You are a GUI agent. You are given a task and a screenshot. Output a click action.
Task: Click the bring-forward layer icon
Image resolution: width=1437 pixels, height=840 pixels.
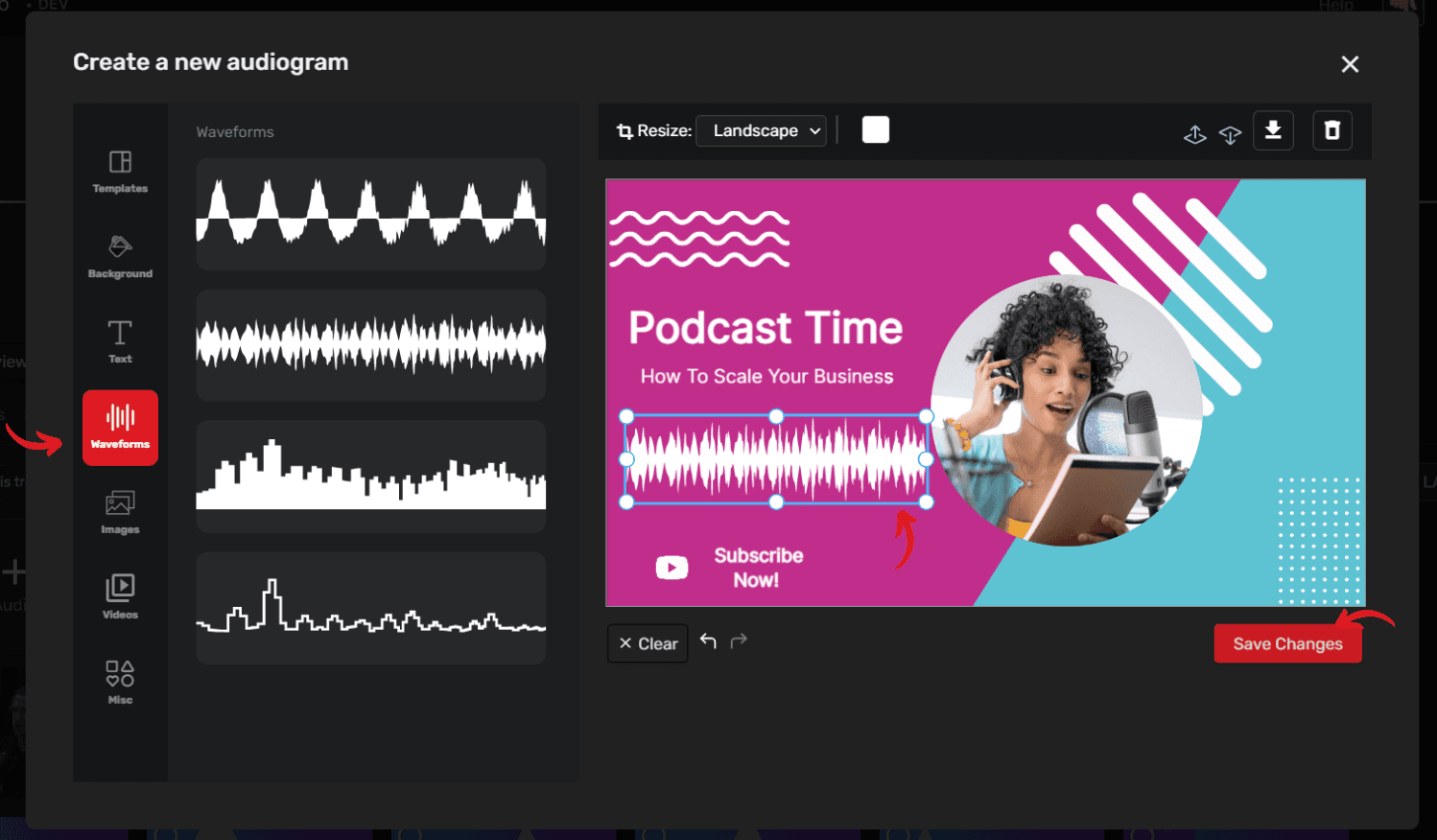[x=1195, y=135]
